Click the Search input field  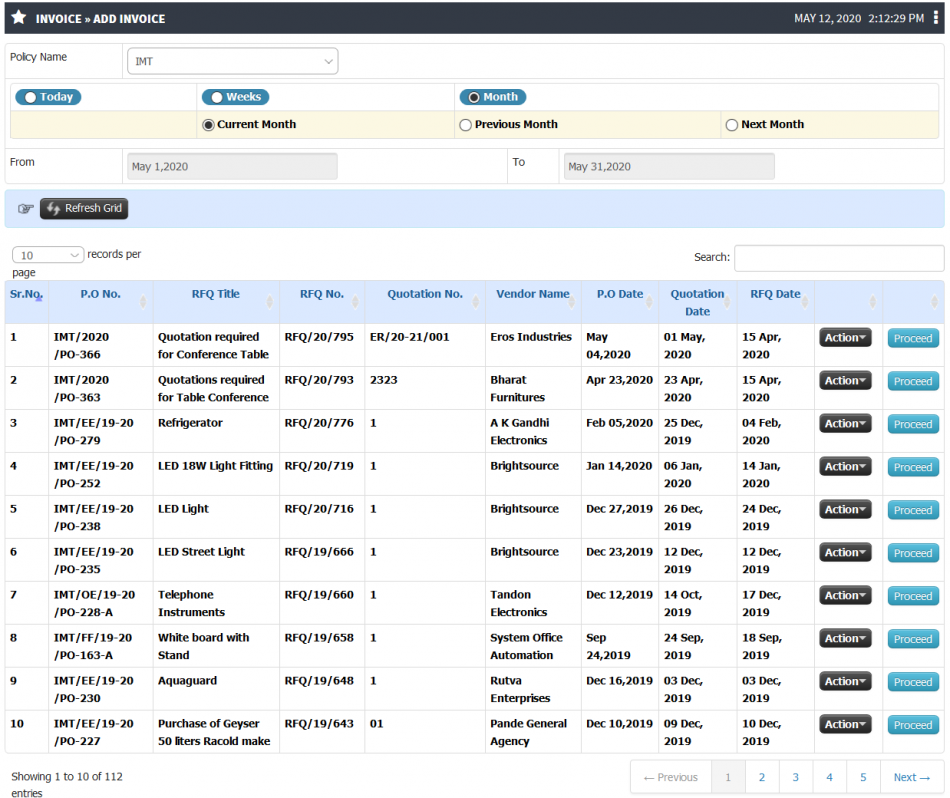(839, 258)
